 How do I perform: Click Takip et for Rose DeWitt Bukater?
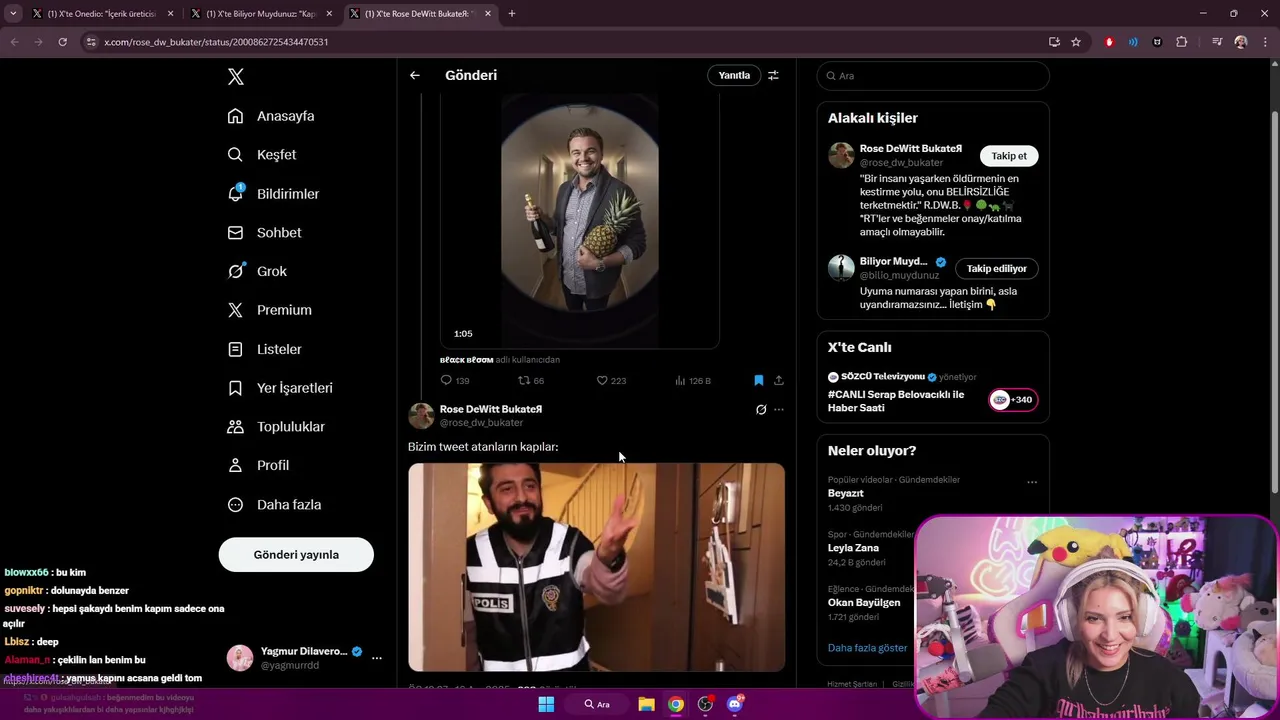pyautogui.click(x=1009, y=156)
